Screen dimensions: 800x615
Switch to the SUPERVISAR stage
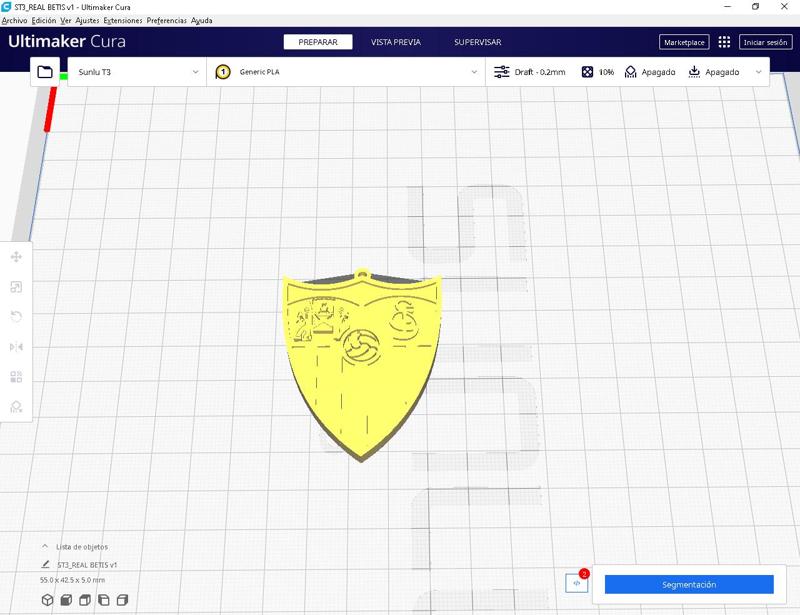point(478,42)
